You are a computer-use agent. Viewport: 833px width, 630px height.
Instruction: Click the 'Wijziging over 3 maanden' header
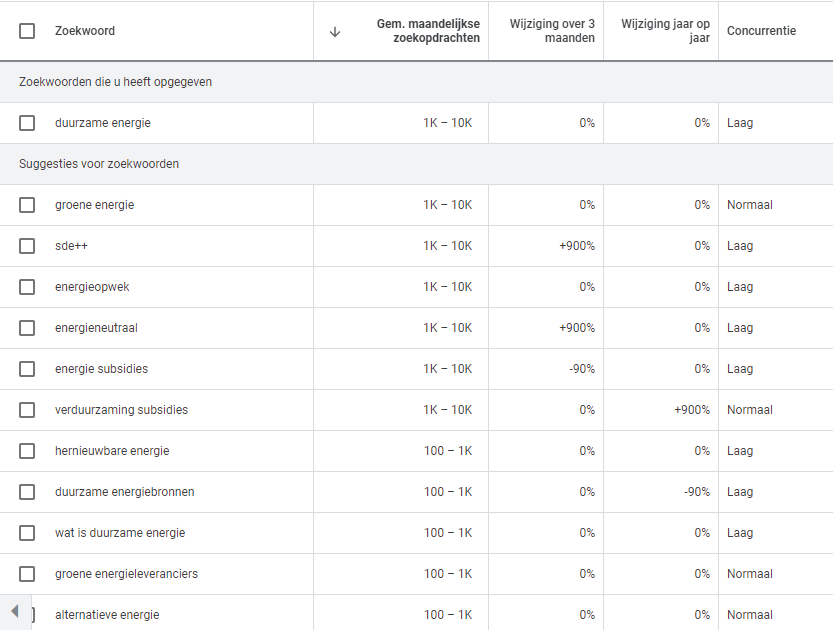[552, 31]
